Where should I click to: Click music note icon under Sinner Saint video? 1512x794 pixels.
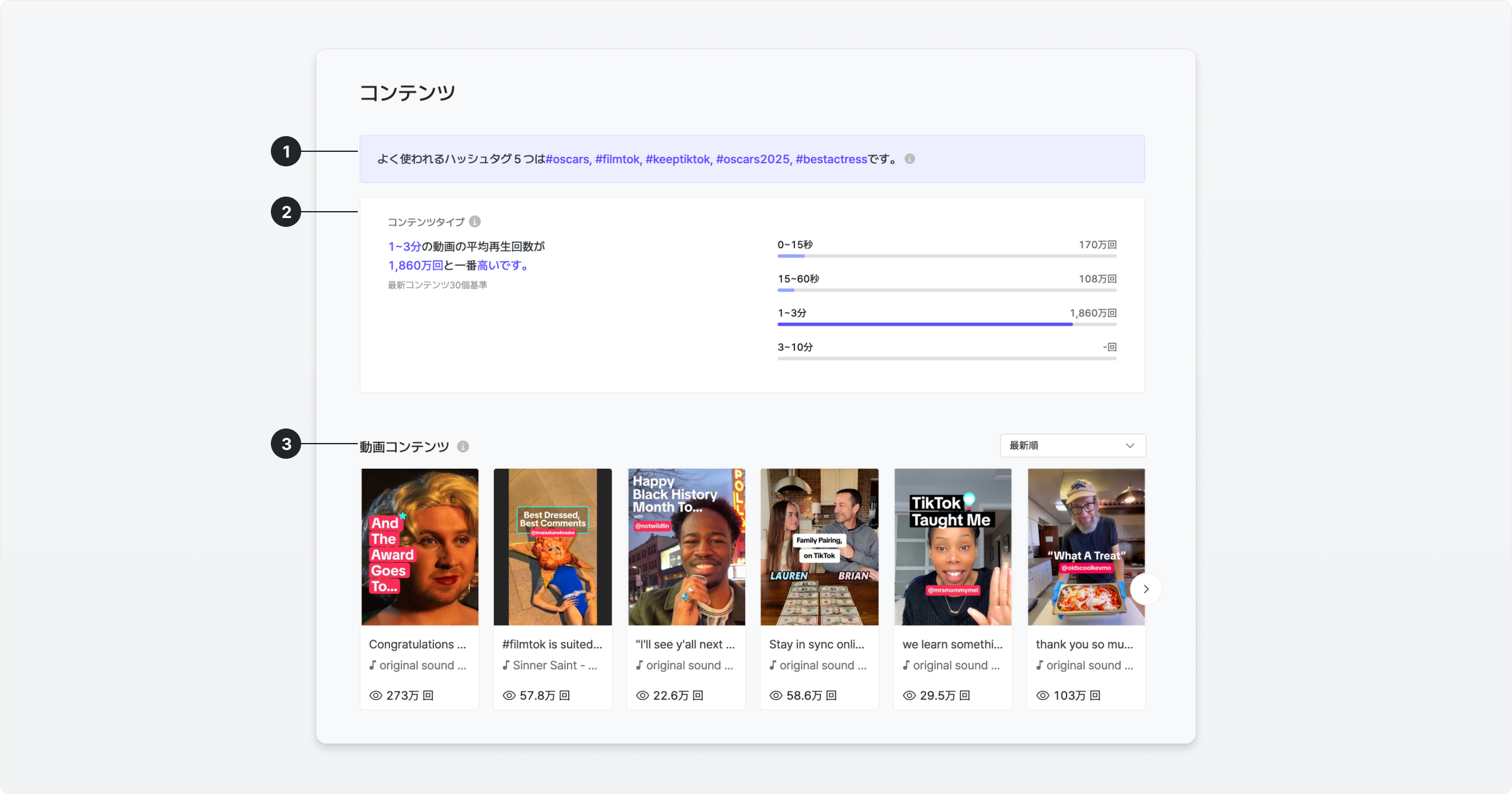tap(505, 665)
